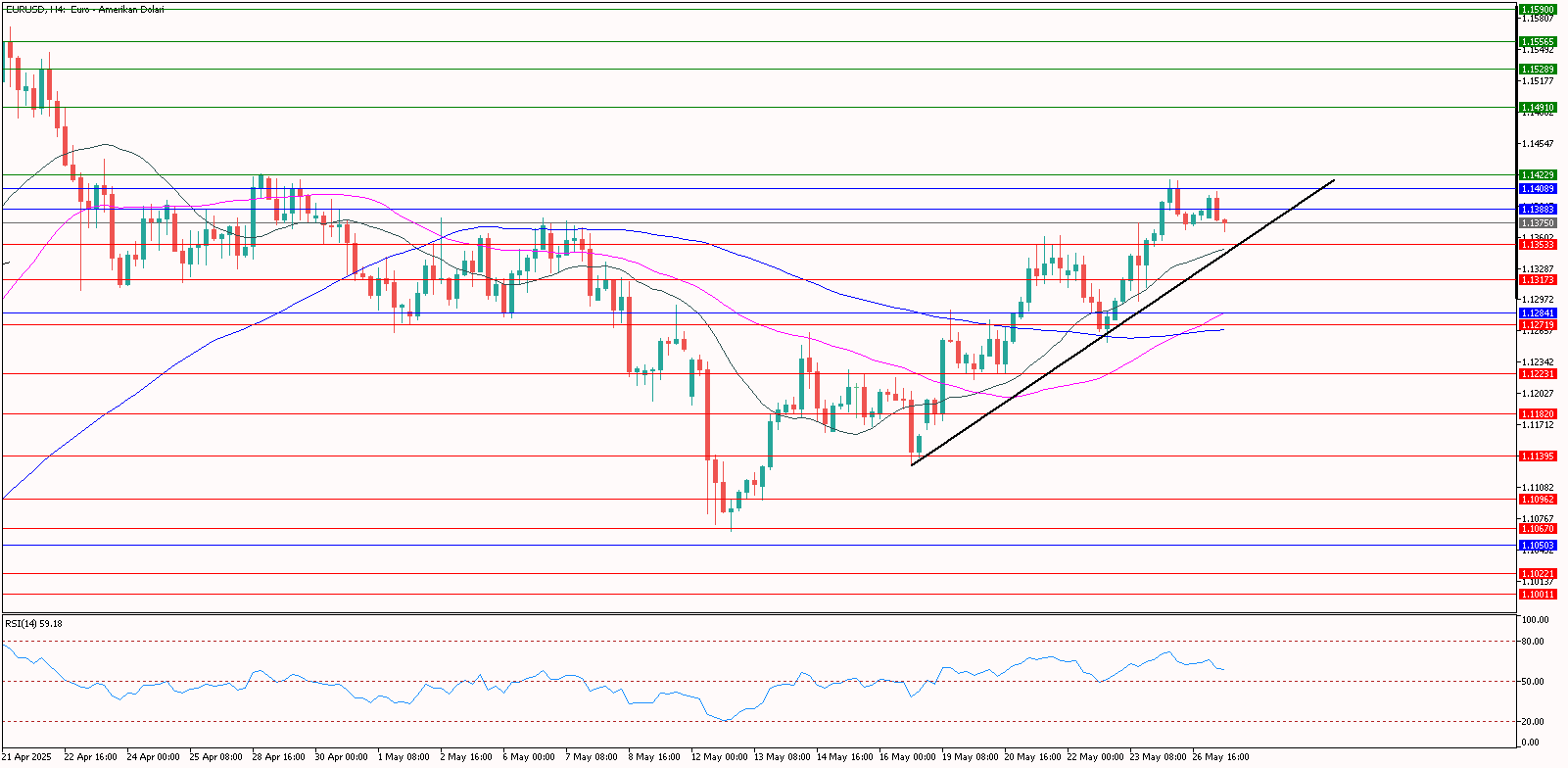This screenshot has width=1568, height=768.
Task: Click the green 1.14910 price label
Action: 1538,108
